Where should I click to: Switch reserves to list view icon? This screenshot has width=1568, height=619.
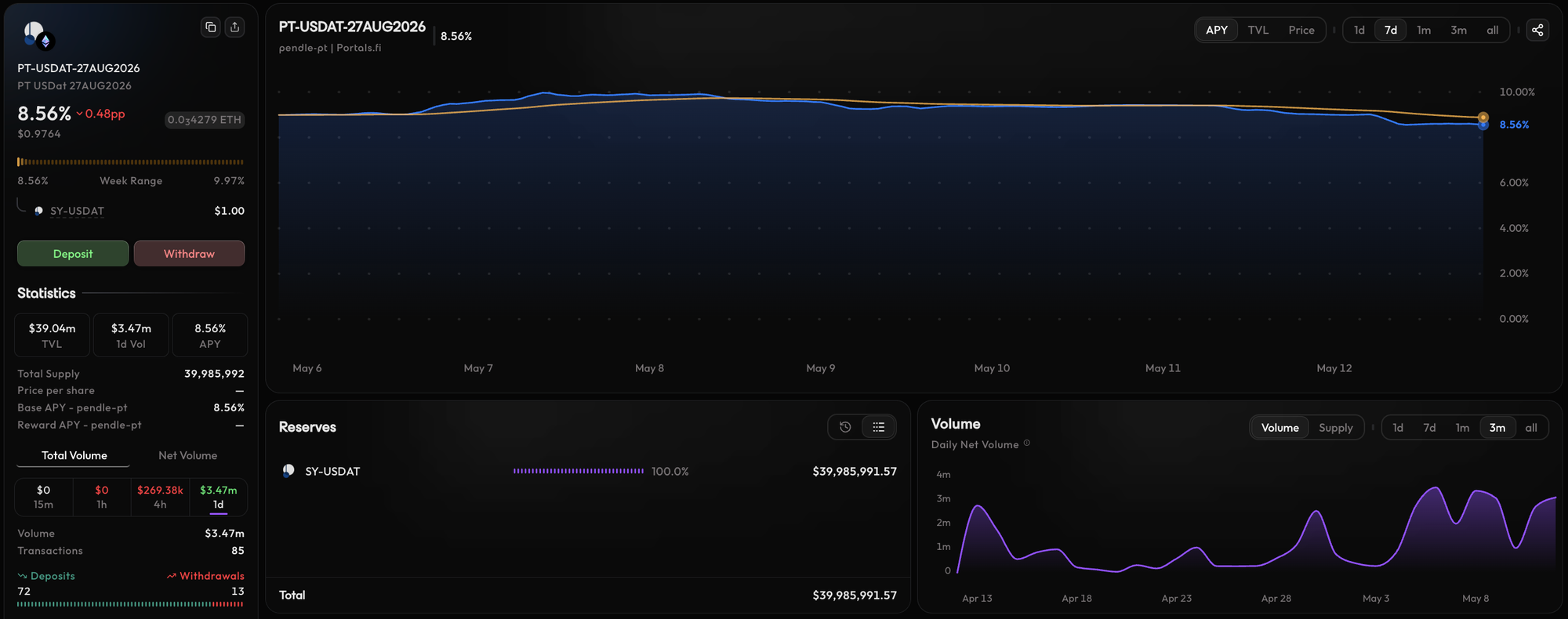(878, 427)
